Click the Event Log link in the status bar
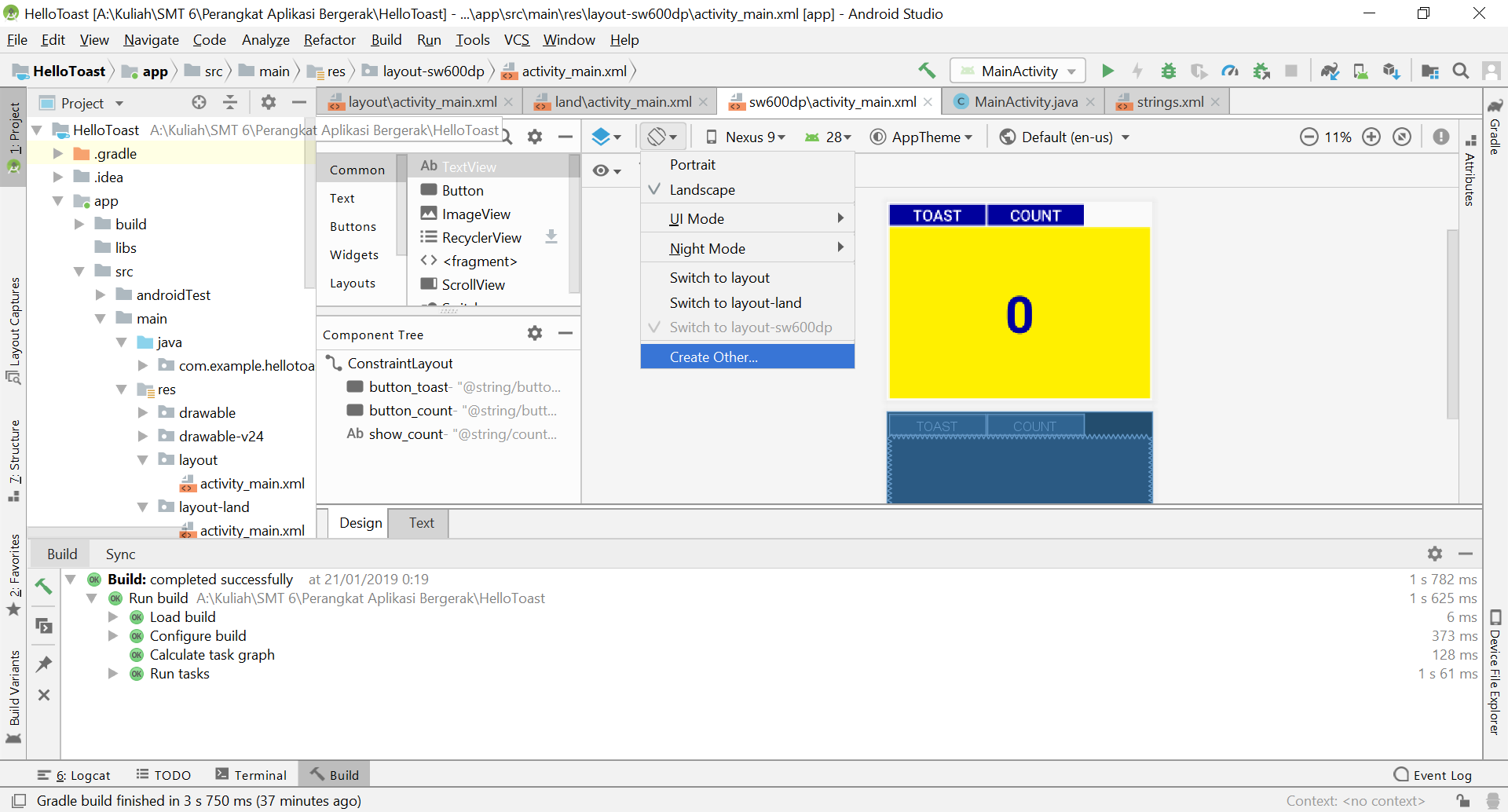Image resolution: width=1508 pixels, height=812 pixels. pyautogui.click(x=1442, y=774)
